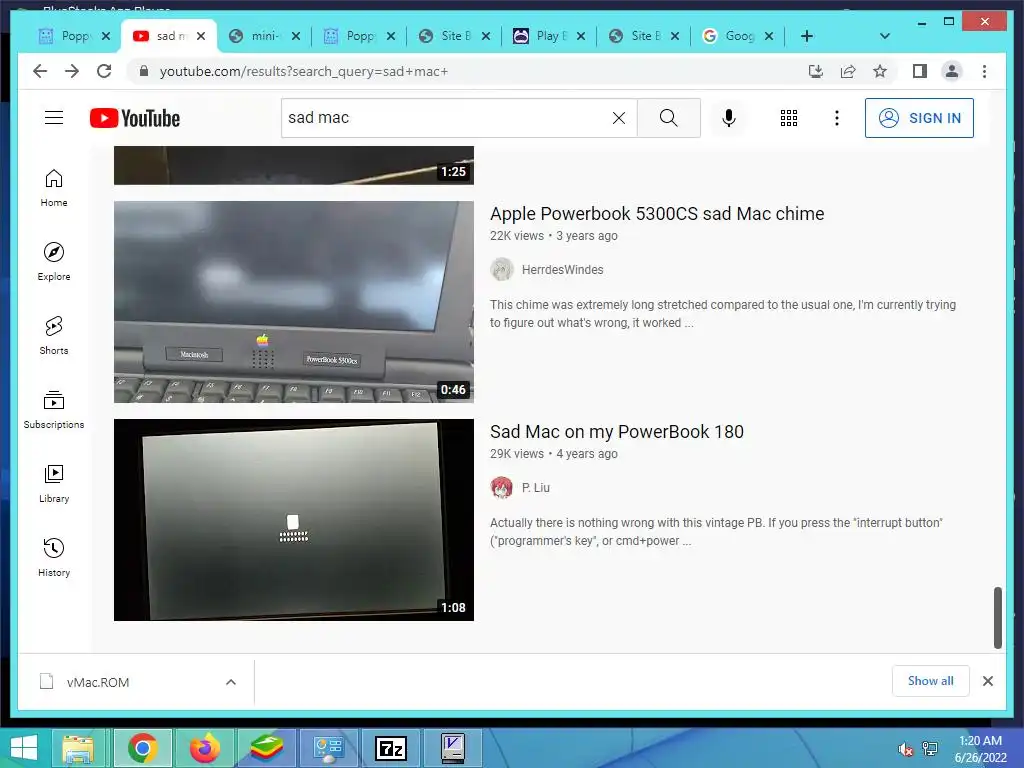Go back in Chrome

click(x=40, y=71)
